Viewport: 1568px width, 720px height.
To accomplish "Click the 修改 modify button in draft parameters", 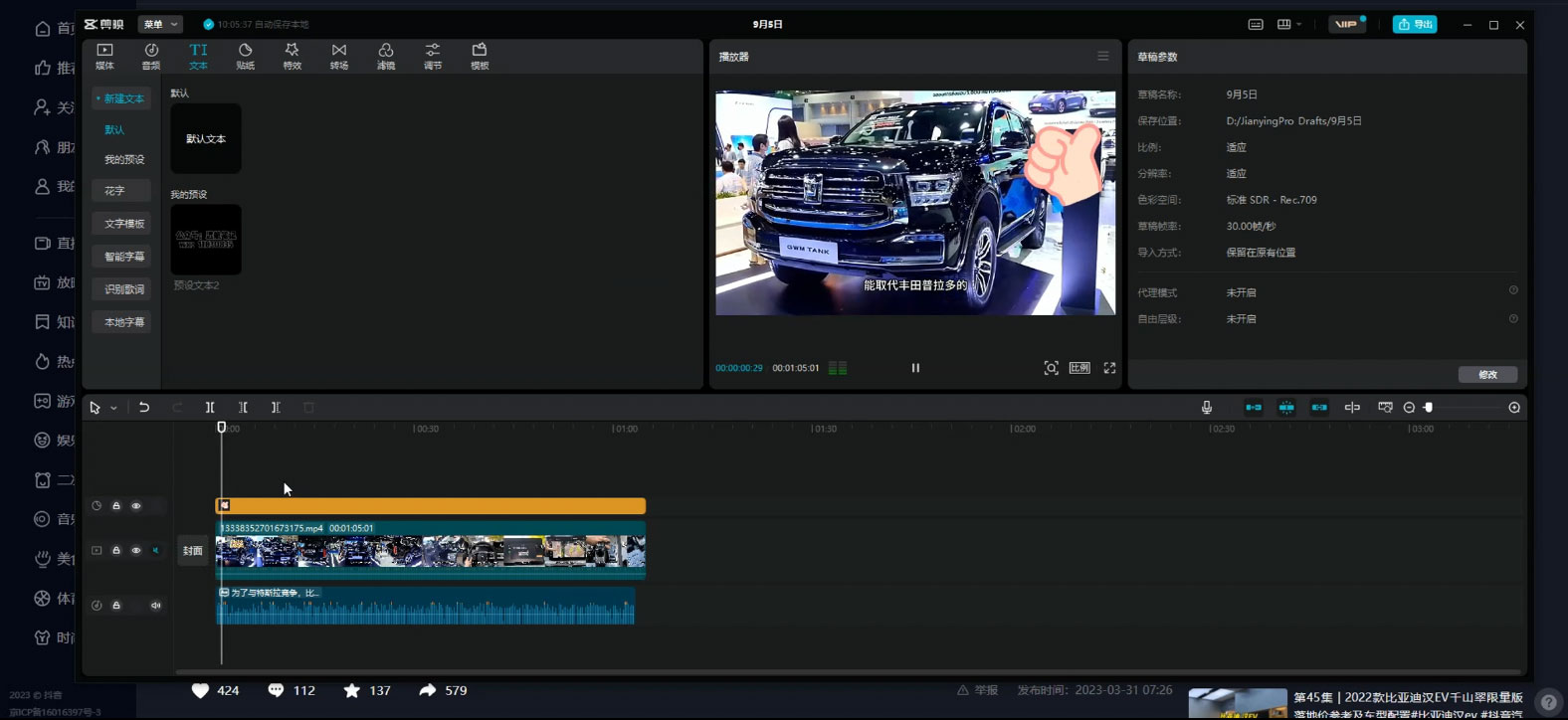I will pyautogui.click(x=1487, y=375).
